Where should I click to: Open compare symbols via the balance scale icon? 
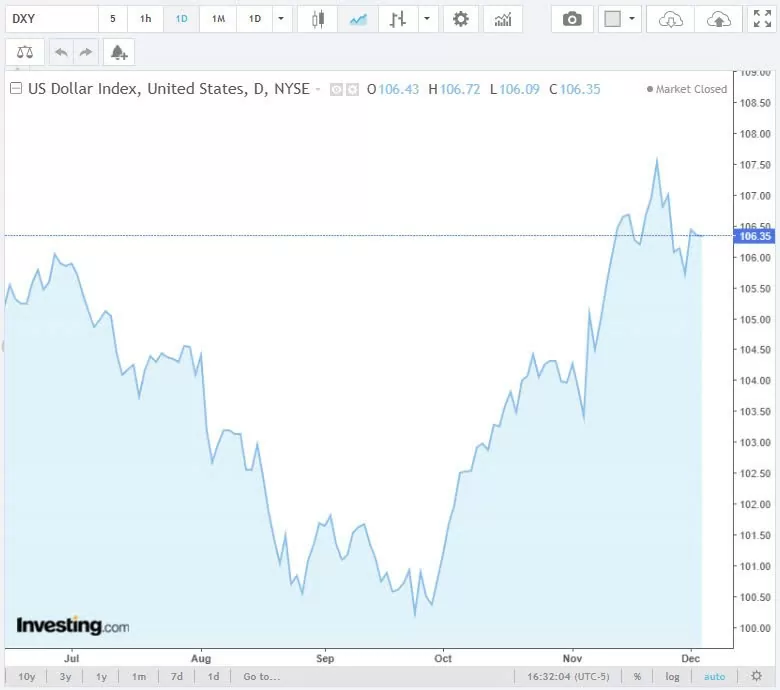pos(25,53)
